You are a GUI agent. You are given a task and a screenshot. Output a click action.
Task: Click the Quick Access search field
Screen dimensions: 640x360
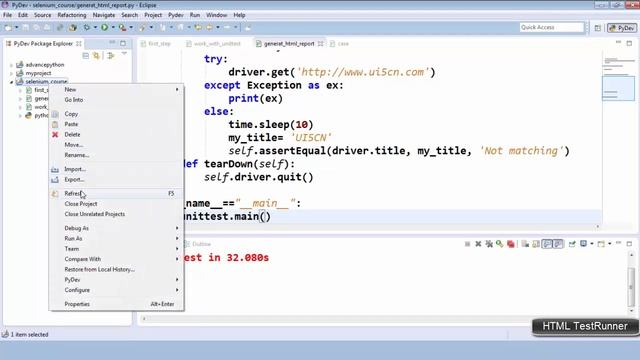click(x=552, y=27)
